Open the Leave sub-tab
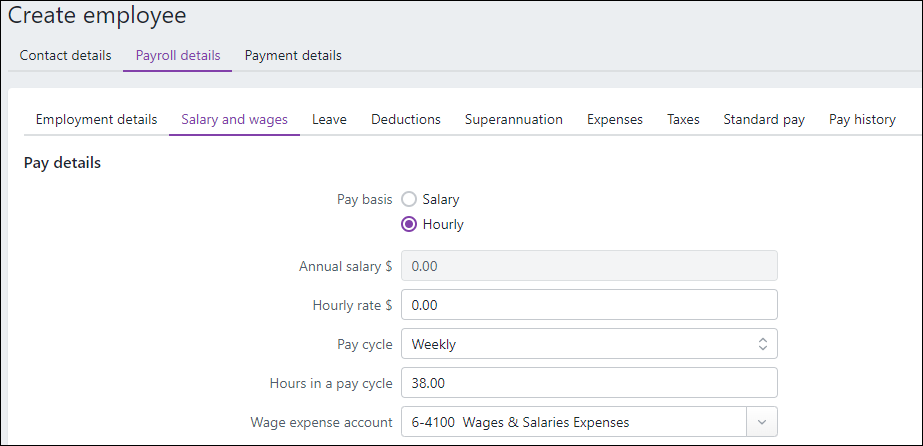This screenshot has height=446, width=923. (329, 120)
